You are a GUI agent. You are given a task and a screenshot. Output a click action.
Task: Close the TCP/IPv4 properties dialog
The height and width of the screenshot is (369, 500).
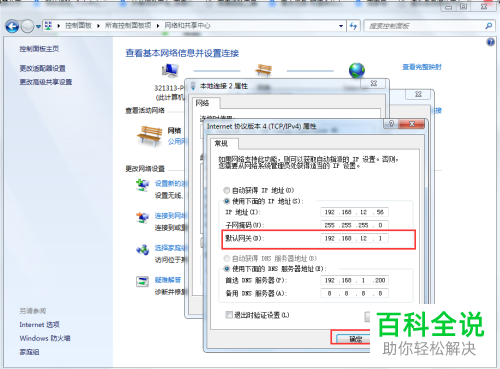(x=412, y=124)
